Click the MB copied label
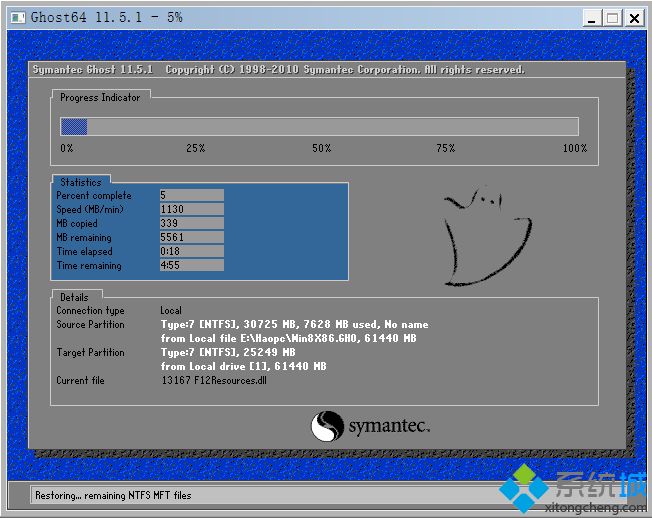Screen dimensions: 652x518 77,223
